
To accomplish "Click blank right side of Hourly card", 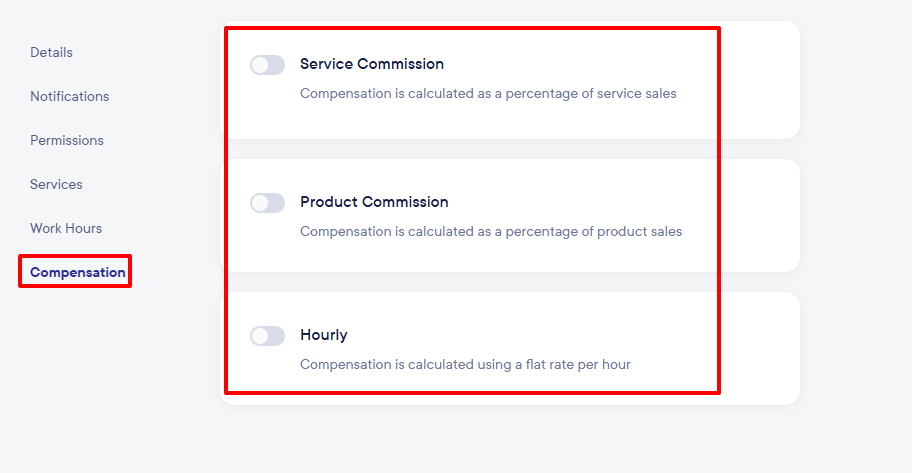I will [x=760, y=348].
